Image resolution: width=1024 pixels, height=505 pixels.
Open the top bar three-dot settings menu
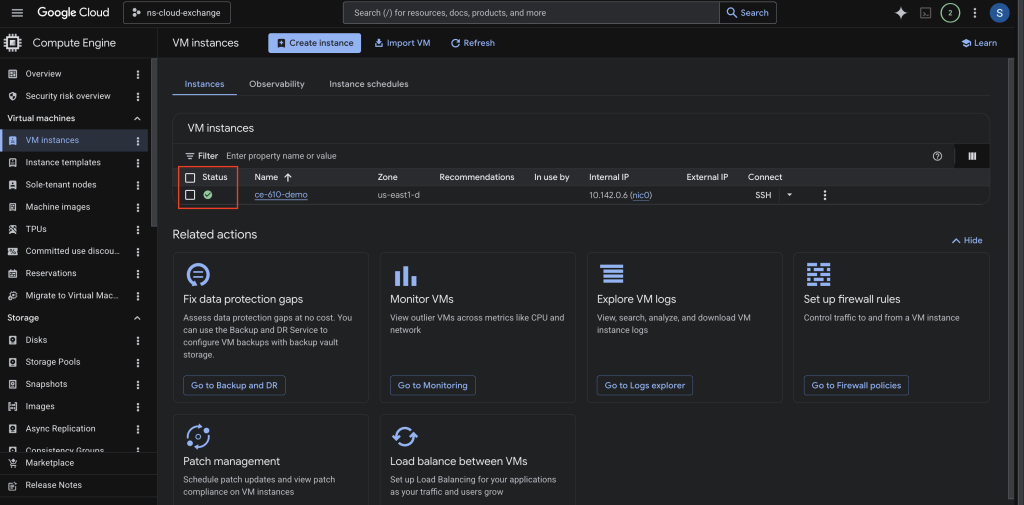pyautogui.click(x=975, y=13)
